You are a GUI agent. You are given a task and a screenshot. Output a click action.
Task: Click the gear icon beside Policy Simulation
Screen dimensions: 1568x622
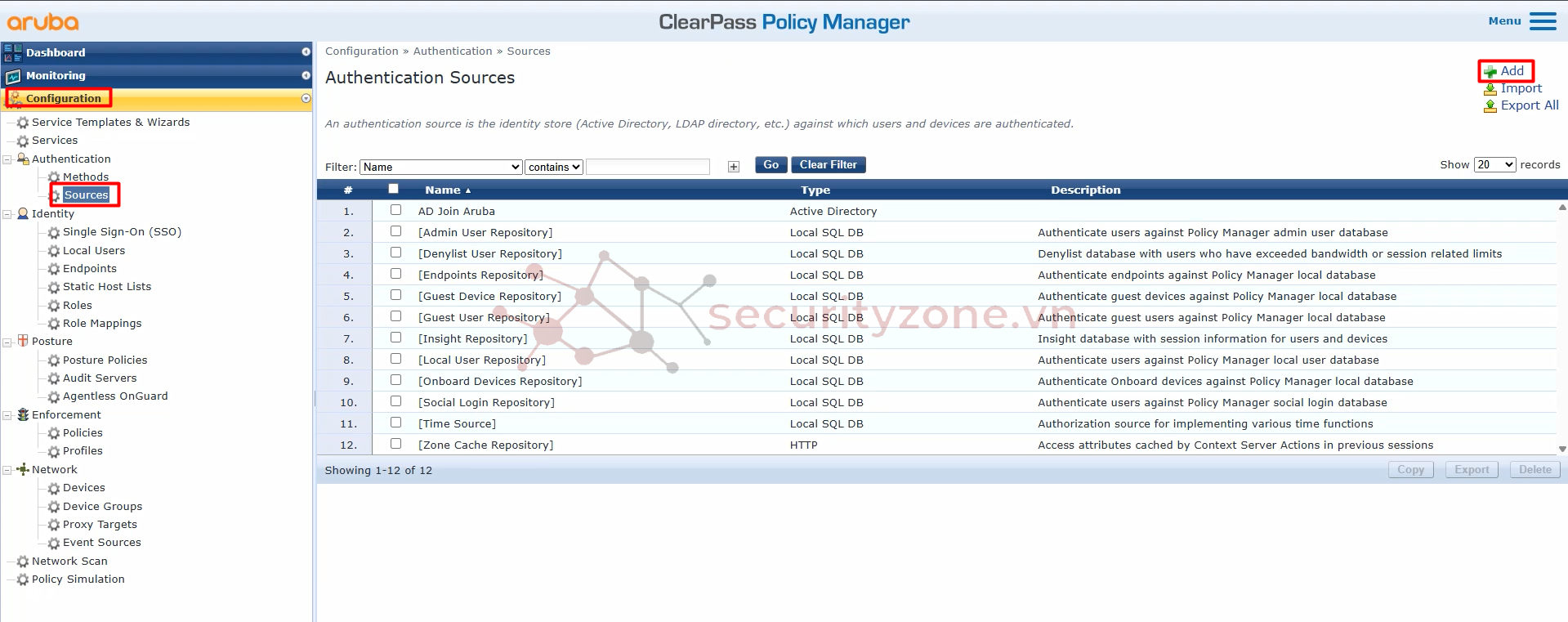(x=23, y=580)
